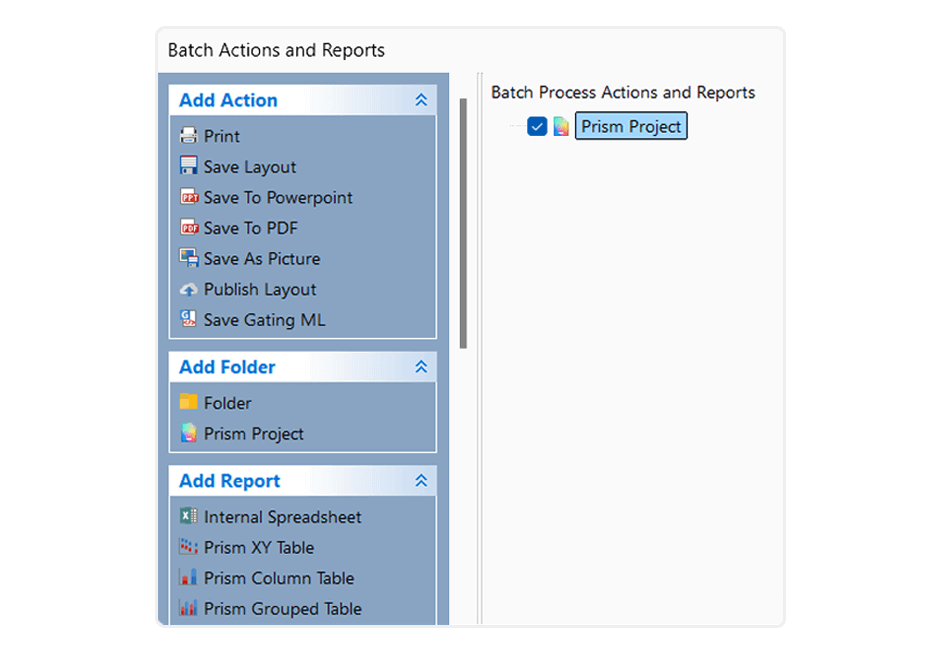Click the Publish Layout cloud icon
The image size is (944, 653).
[188, 290]
